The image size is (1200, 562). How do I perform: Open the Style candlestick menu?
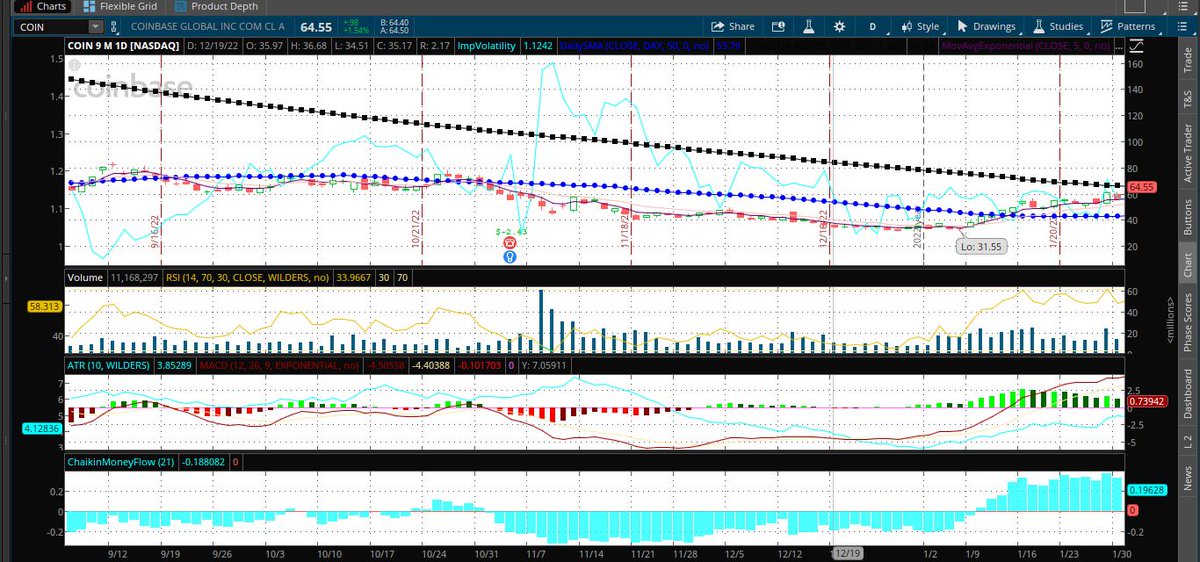pos(920,26)
